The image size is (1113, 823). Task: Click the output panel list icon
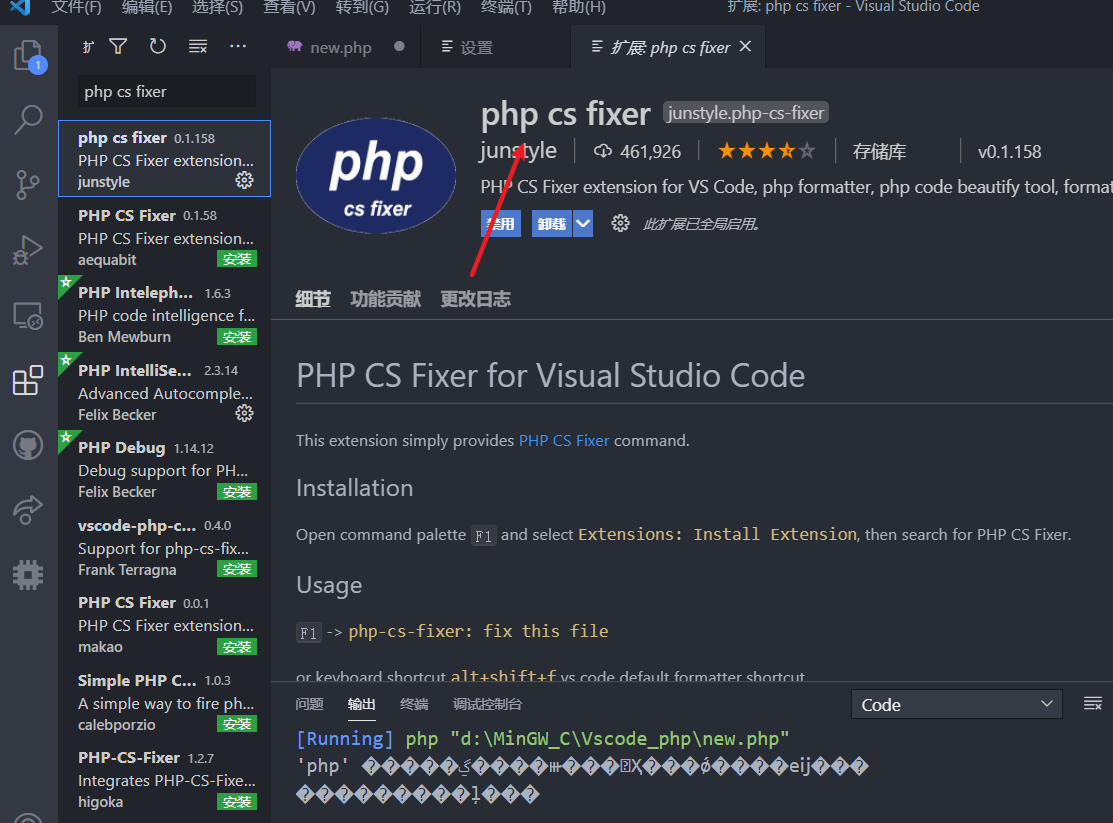(x=1093, y=704)
